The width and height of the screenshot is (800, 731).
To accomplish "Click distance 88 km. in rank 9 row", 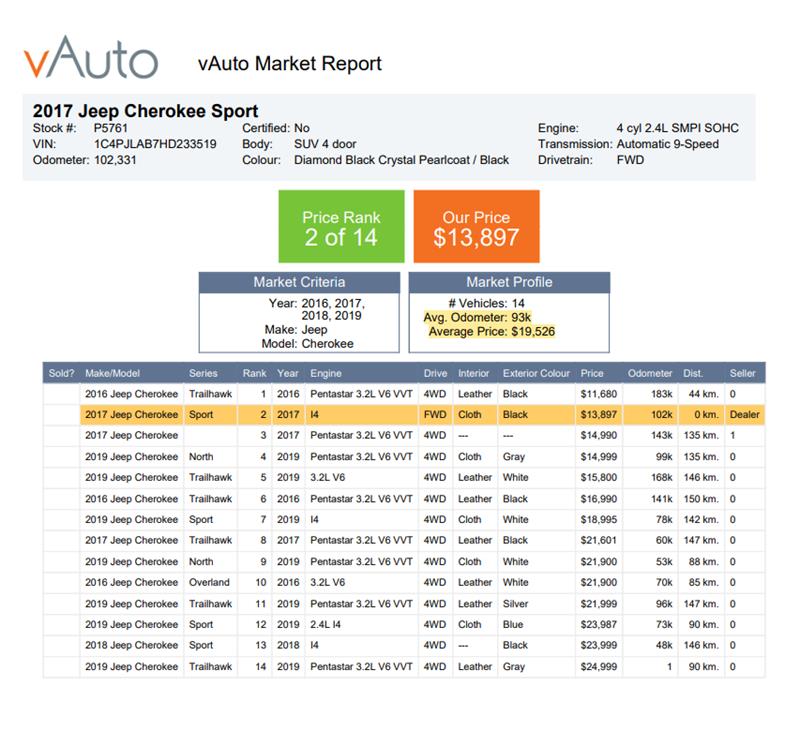I will 704,561.
